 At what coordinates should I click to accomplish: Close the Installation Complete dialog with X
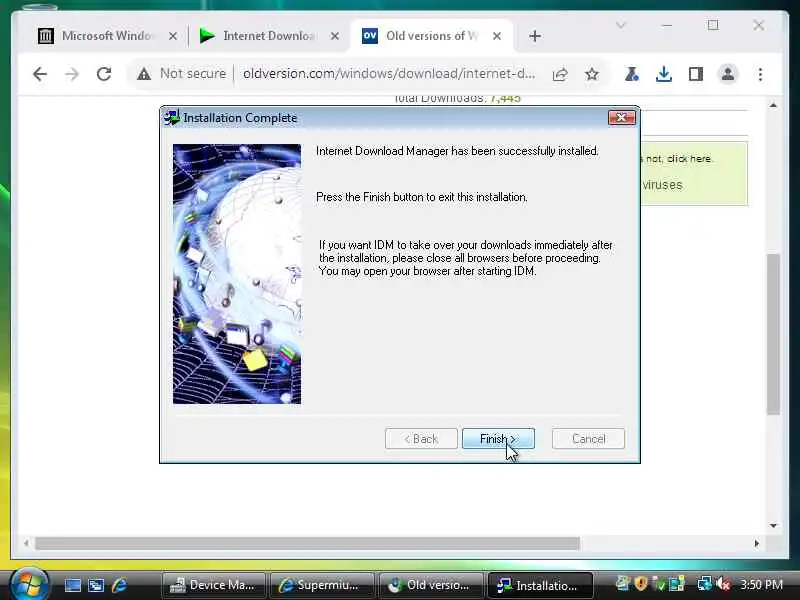point(621,118)
